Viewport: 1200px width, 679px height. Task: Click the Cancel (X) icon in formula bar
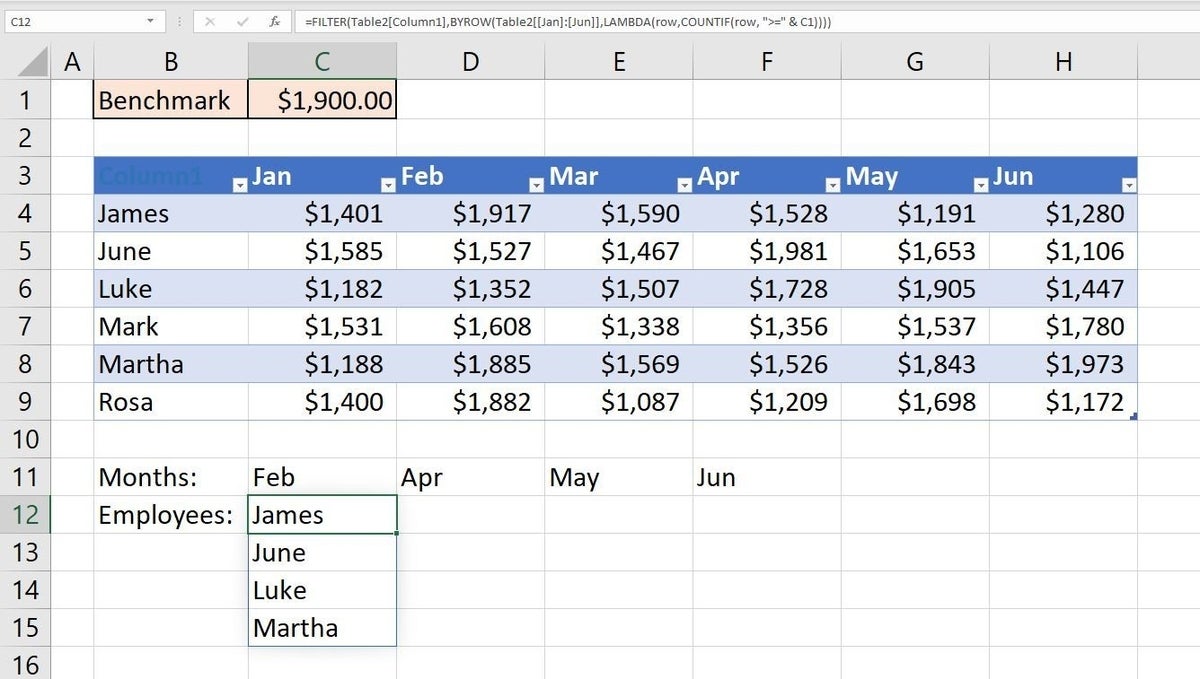coord(211,21)
